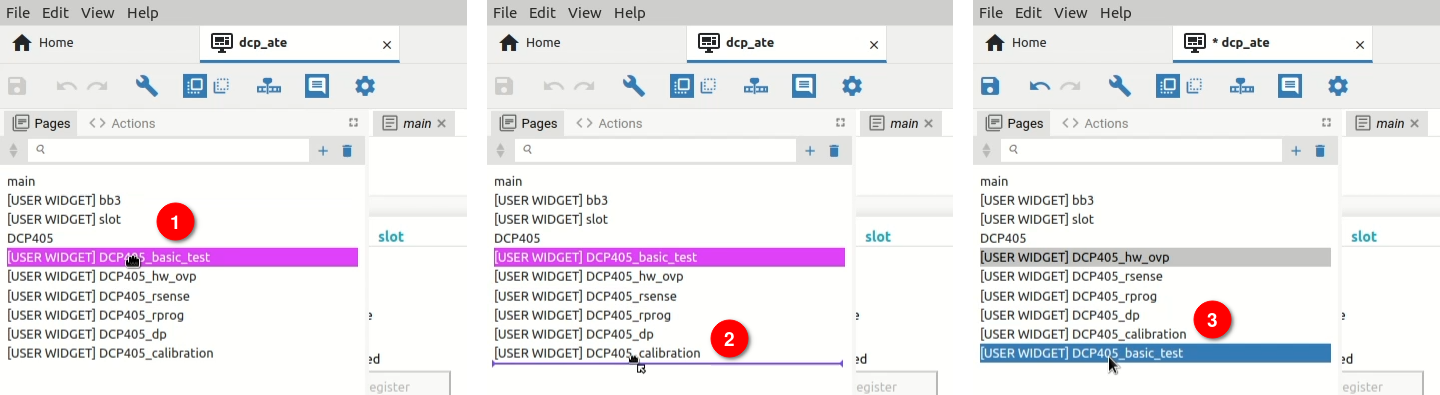Viewport: 1440px width, 395px height.
Task: Select grey-highlighted DCP405_hw_ovp row in right panel
Action: pyautogui.click(x=1155, y=257)
